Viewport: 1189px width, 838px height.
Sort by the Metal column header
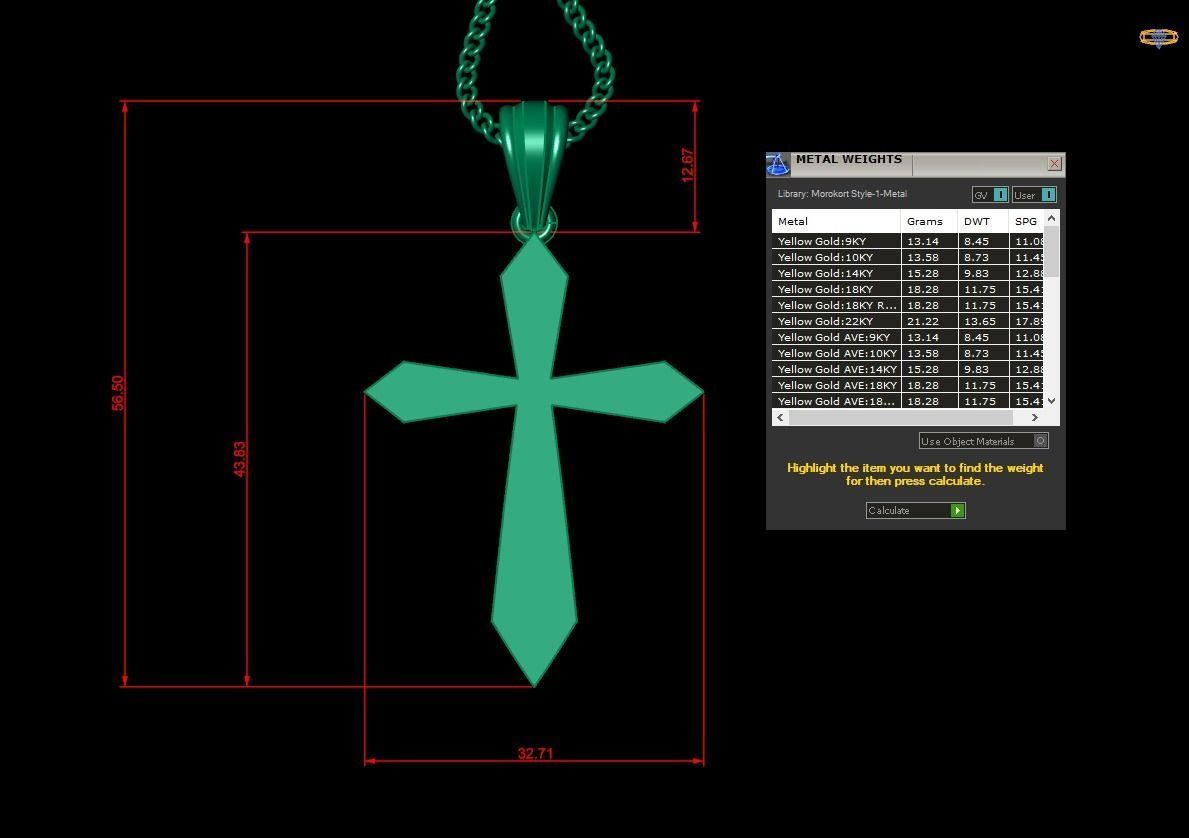[x=836, y=221]
